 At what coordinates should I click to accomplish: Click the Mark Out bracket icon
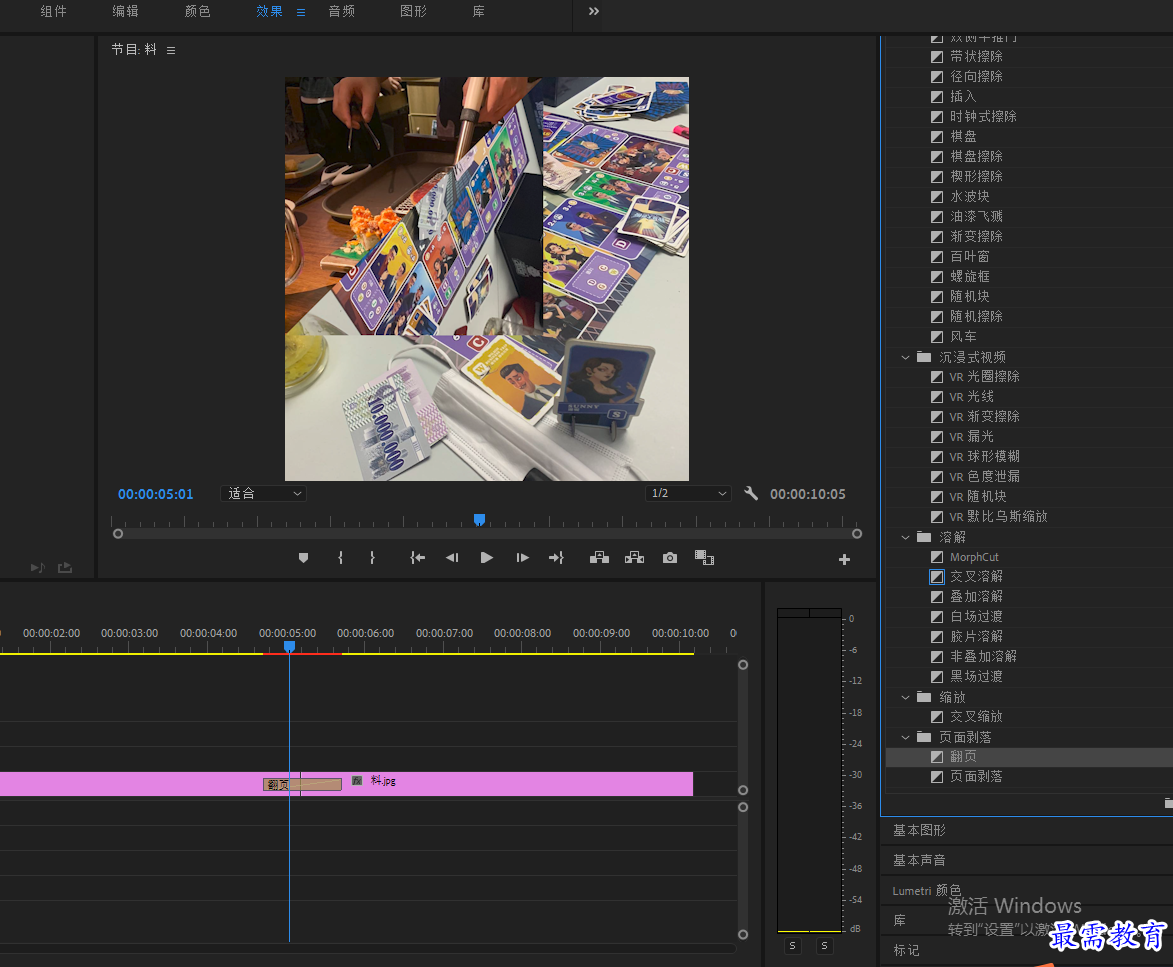373,558
